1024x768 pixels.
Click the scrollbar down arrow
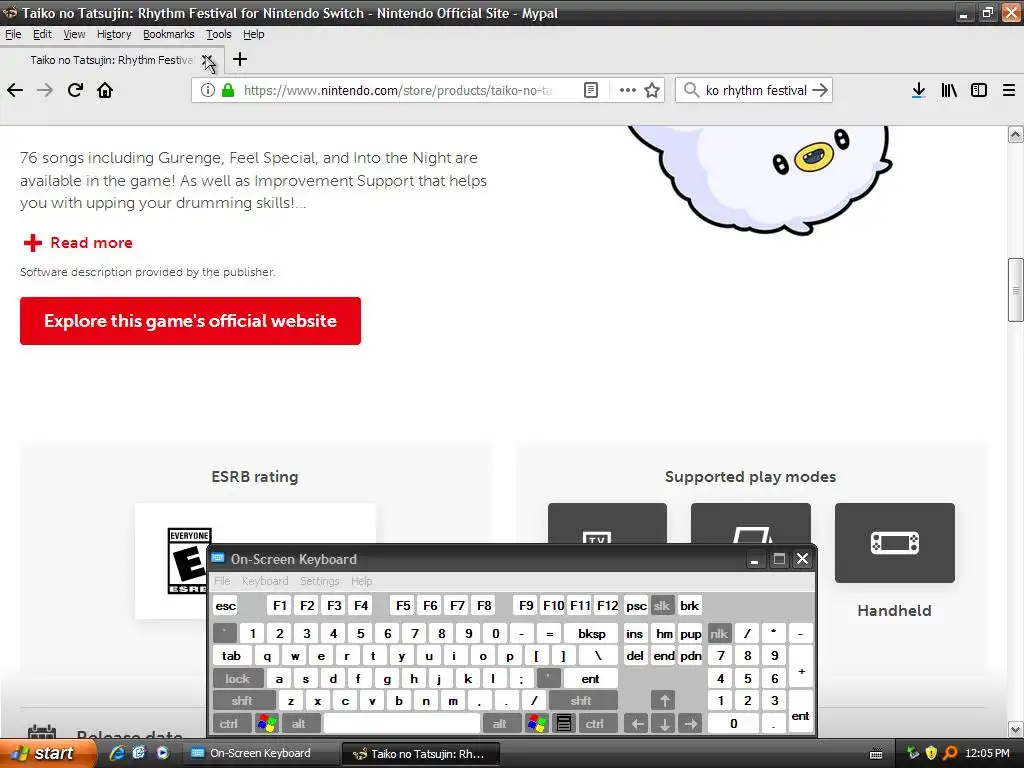click(1016, 729)
